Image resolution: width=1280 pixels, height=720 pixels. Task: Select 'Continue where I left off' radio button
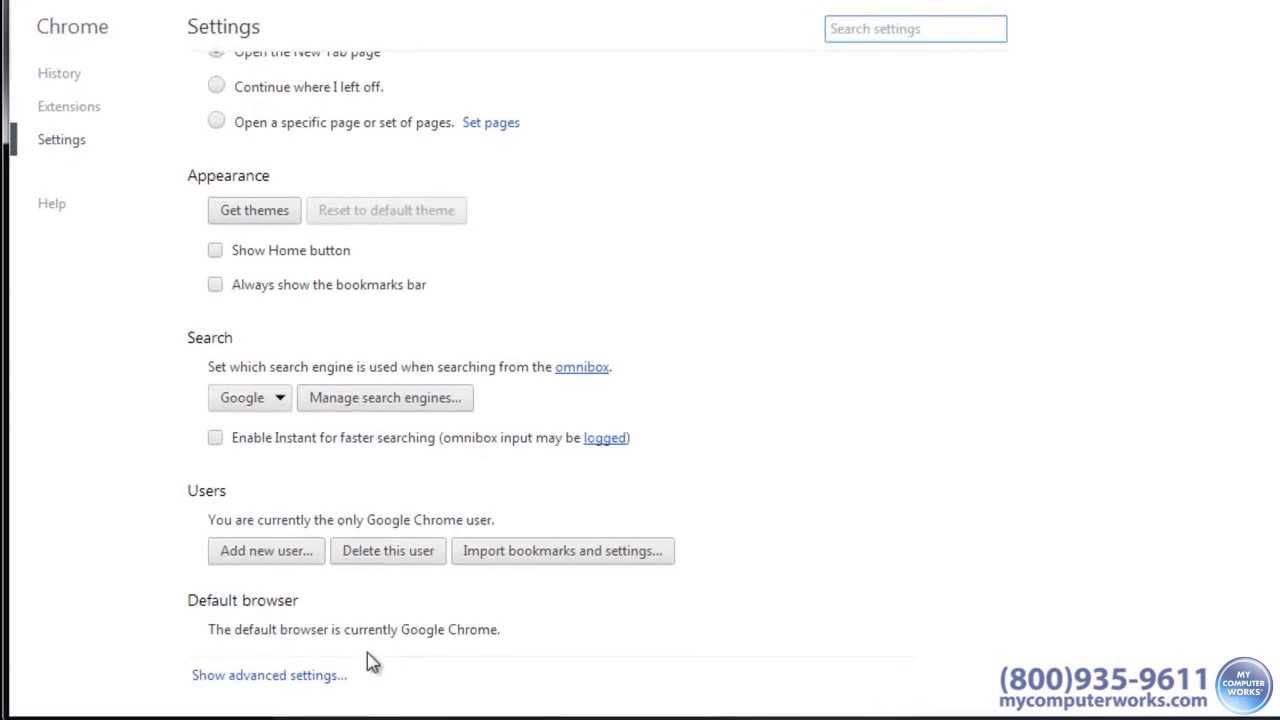(216, 86)
